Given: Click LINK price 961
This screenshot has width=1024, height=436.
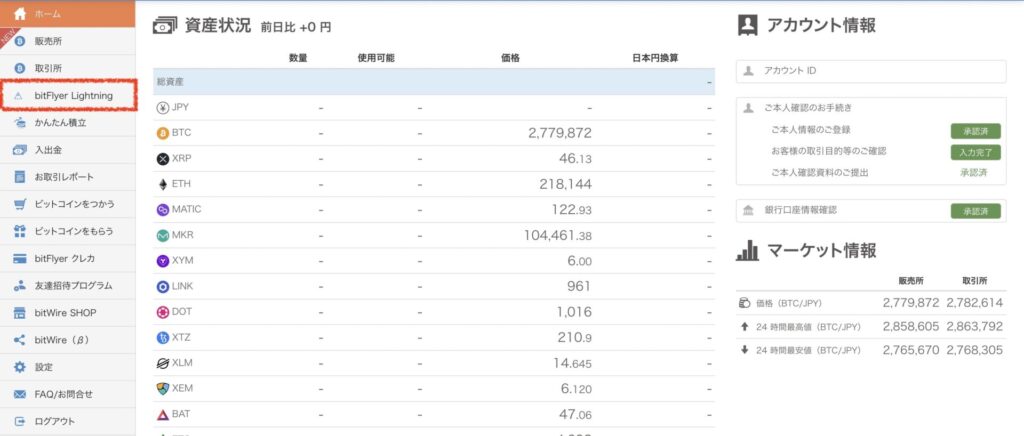Looking at the screenshot, I should click(579, 287).
